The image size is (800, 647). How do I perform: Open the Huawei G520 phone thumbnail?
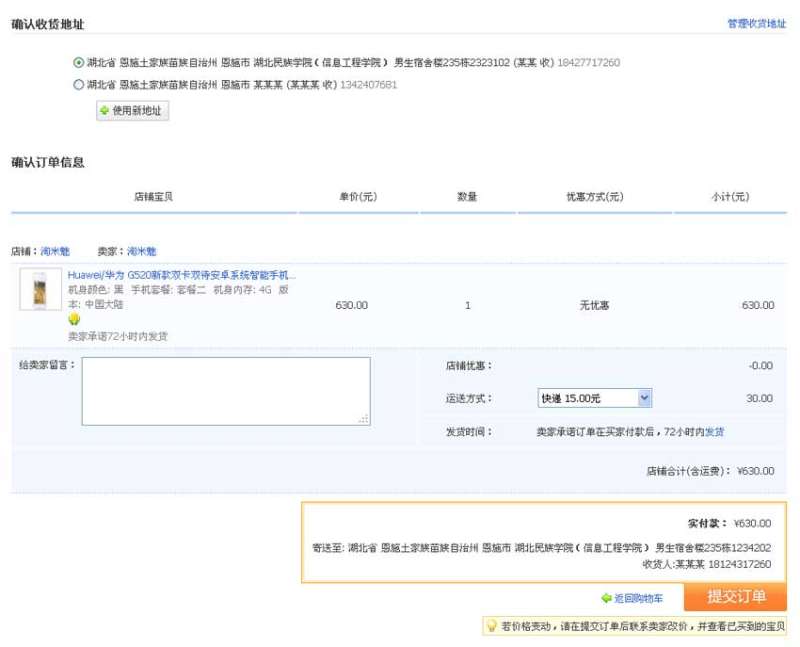[40, 288]
